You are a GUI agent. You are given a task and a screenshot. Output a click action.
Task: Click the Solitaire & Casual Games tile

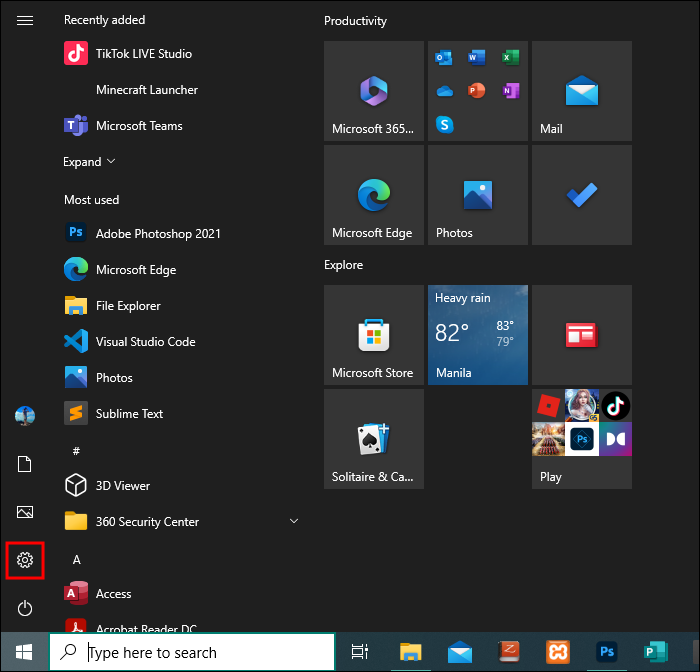(373, 439)
